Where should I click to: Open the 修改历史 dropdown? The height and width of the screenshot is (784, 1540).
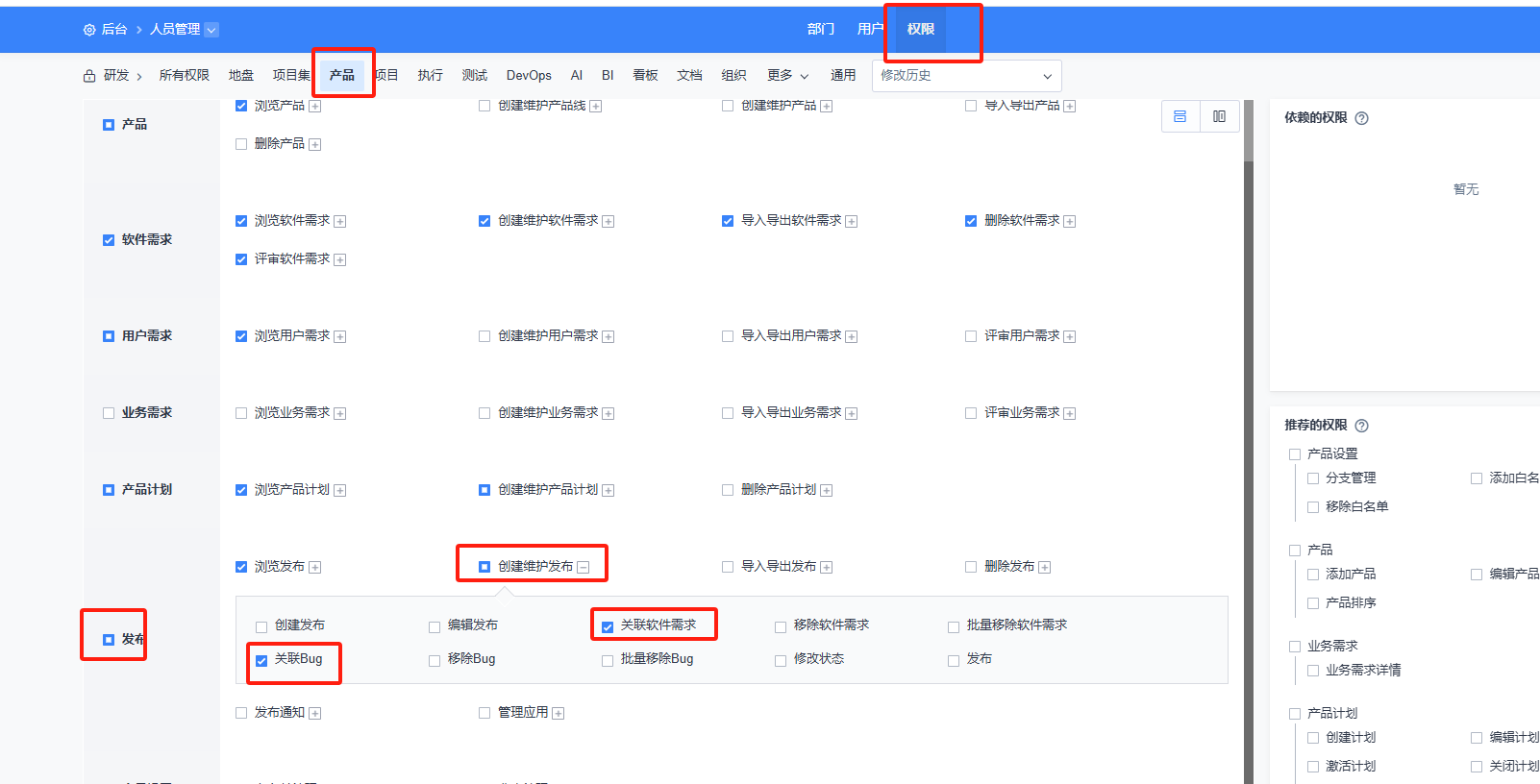click(x=966, y=76)
